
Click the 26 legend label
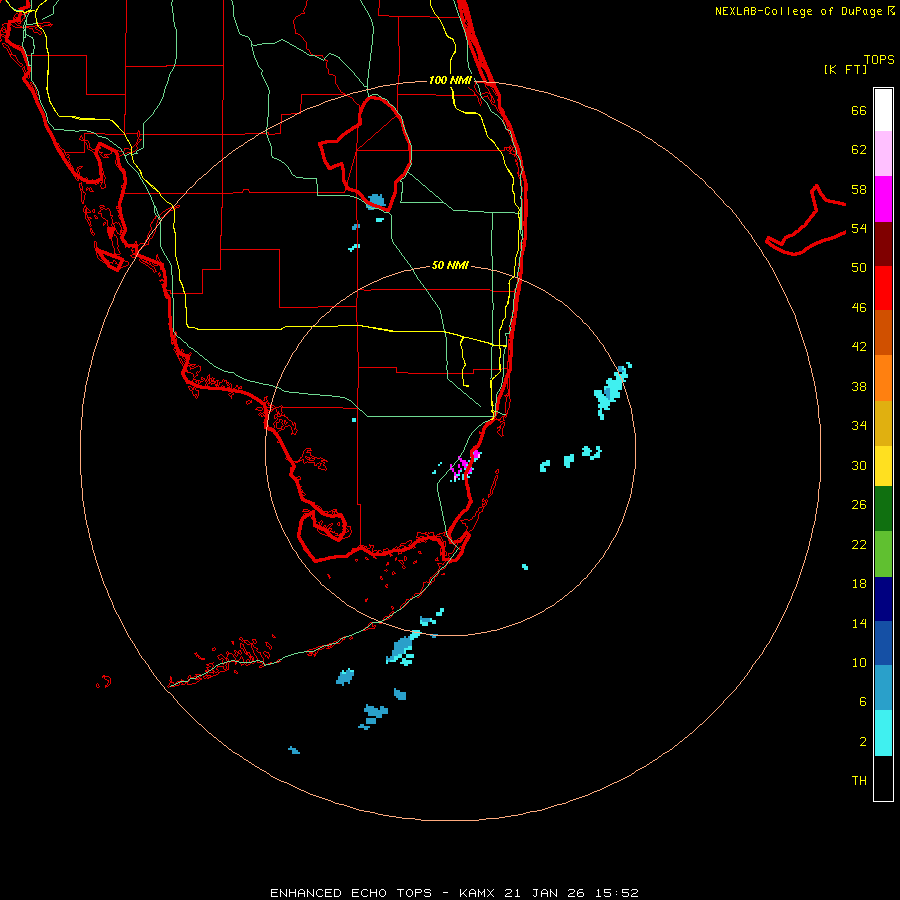click(859, 505)
